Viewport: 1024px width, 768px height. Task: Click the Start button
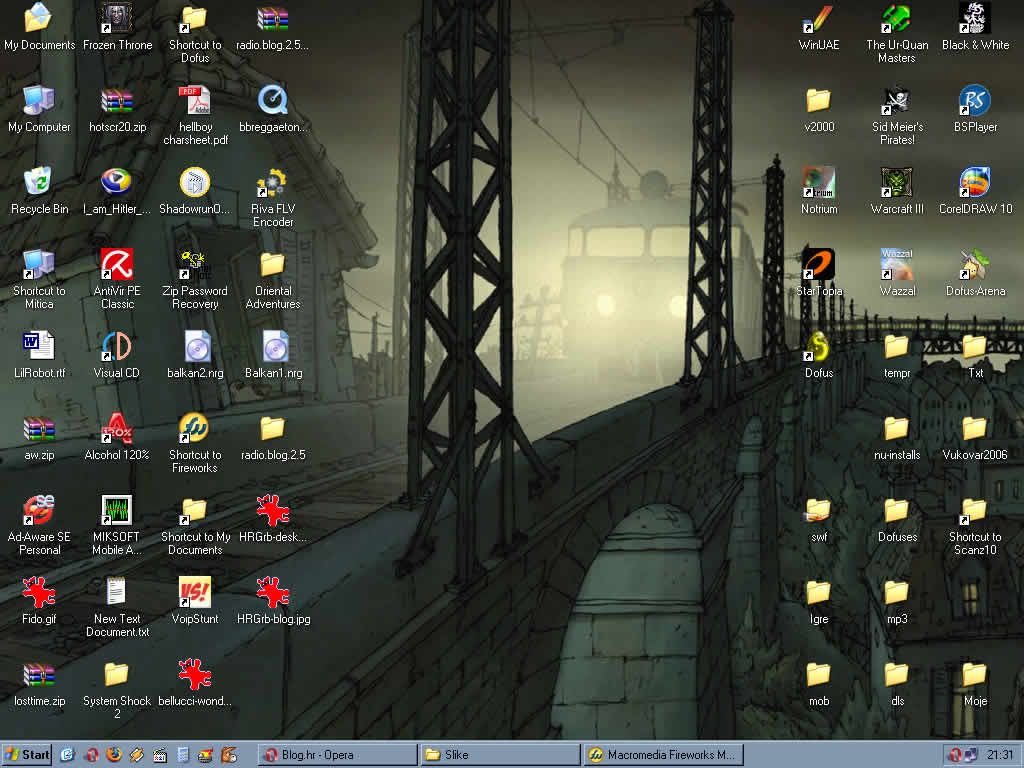[27, 754]
